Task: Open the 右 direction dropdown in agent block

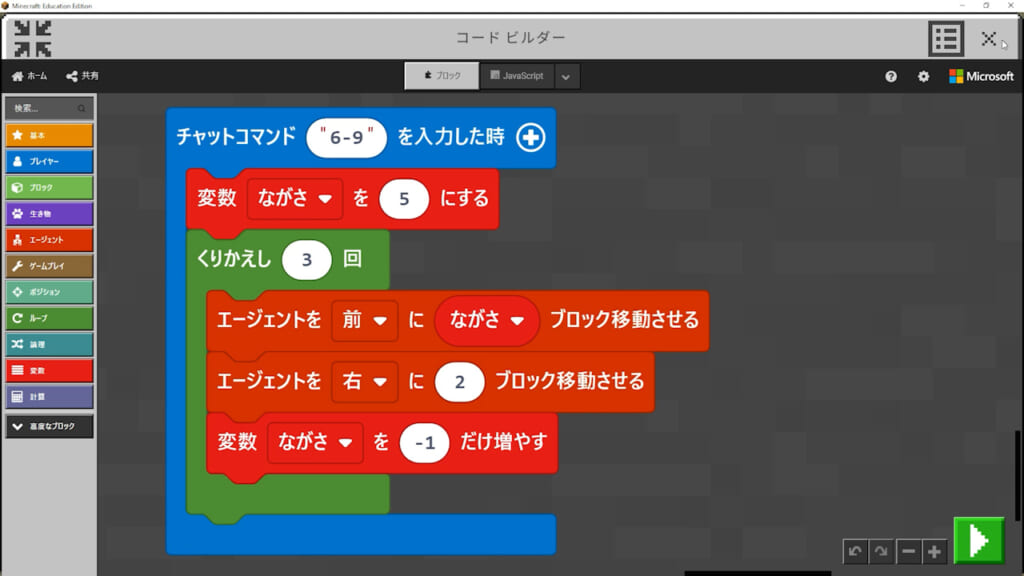Action: click(x=364, y=381)
